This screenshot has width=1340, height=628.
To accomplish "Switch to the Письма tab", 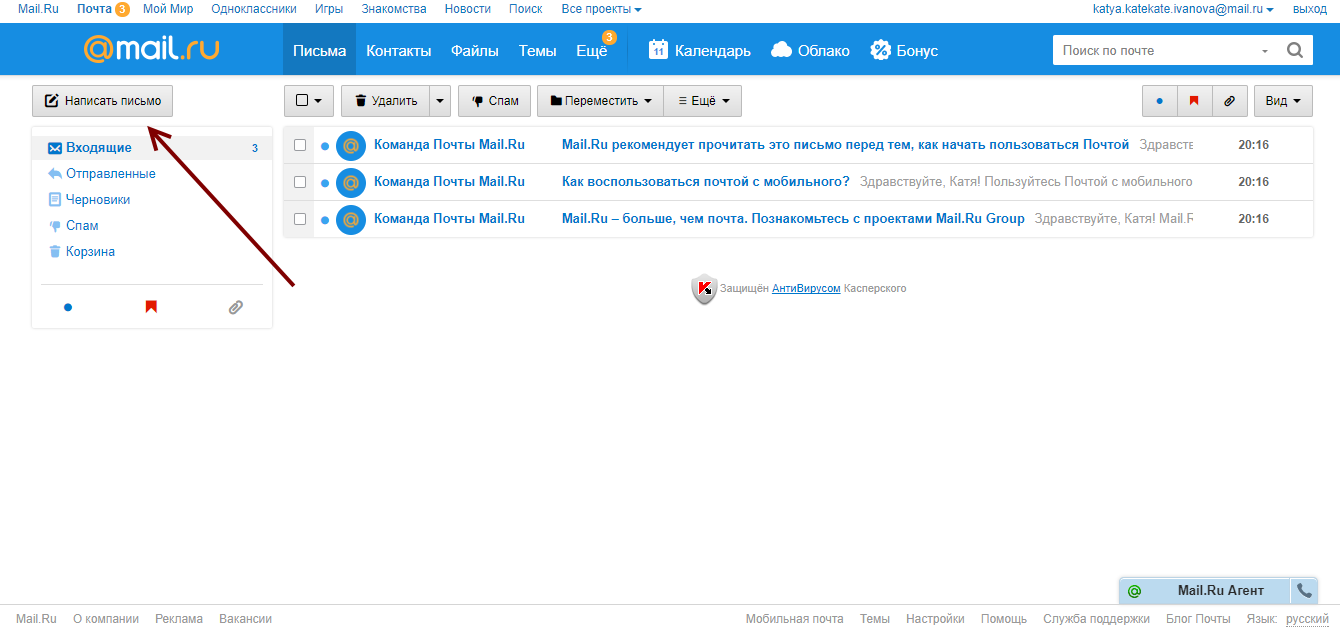I will (320, 50).
